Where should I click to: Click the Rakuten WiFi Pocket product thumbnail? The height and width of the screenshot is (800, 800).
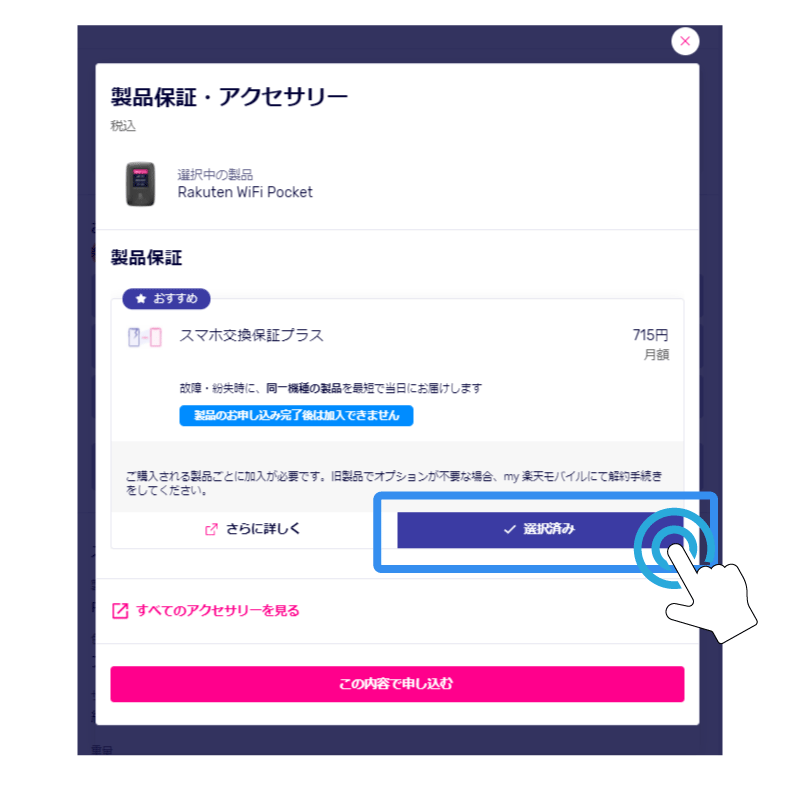pyautogui.click(x=140, y=184)
